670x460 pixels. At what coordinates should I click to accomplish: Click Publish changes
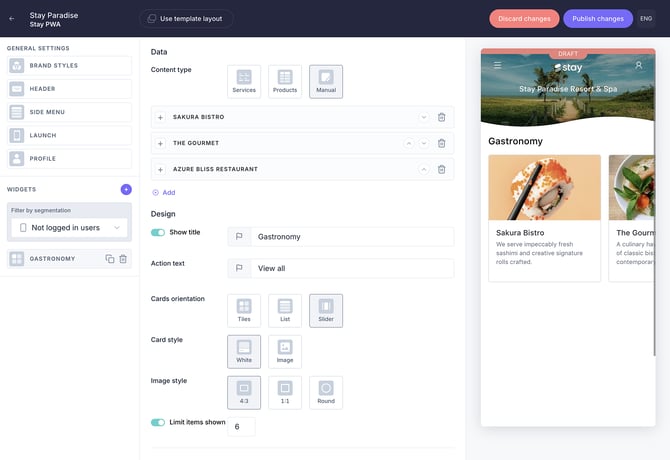598,19
